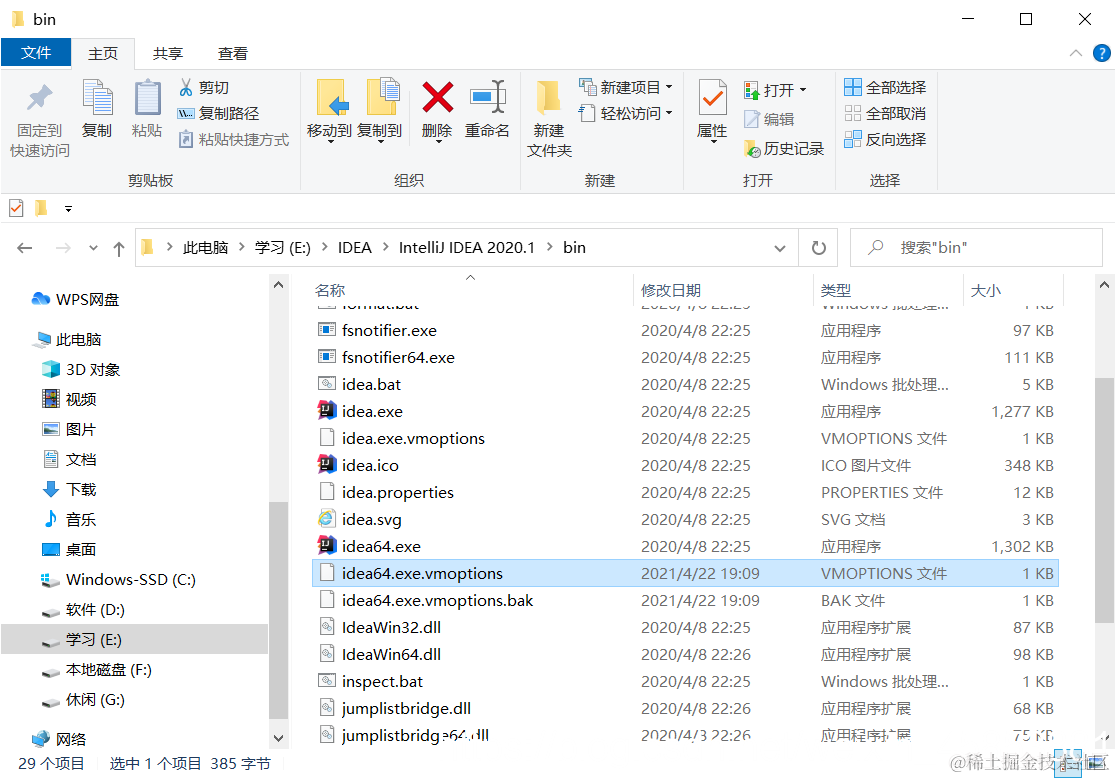Open file History via 历史记录 icon
This screenshot has height=779, width=1116.
point(785,146)
